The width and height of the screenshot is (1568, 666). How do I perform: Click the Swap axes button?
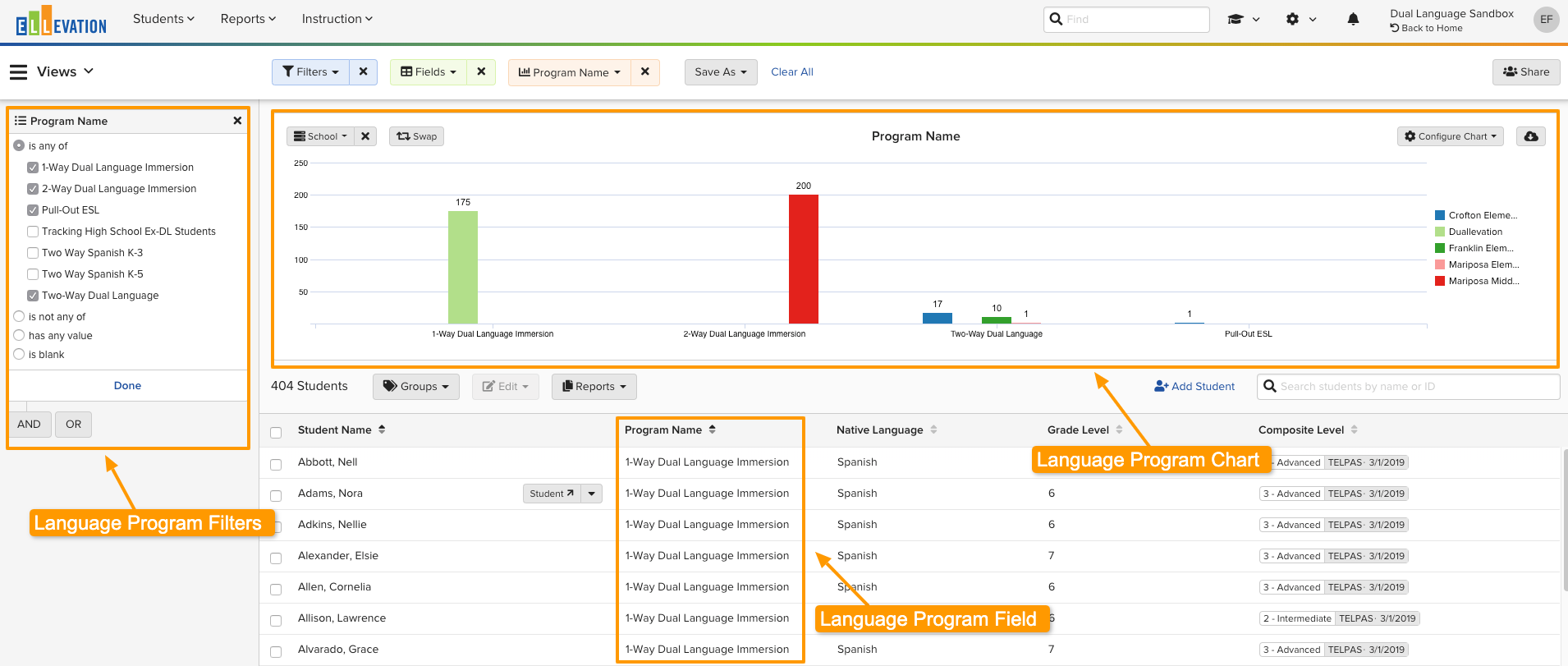point(417,136)
